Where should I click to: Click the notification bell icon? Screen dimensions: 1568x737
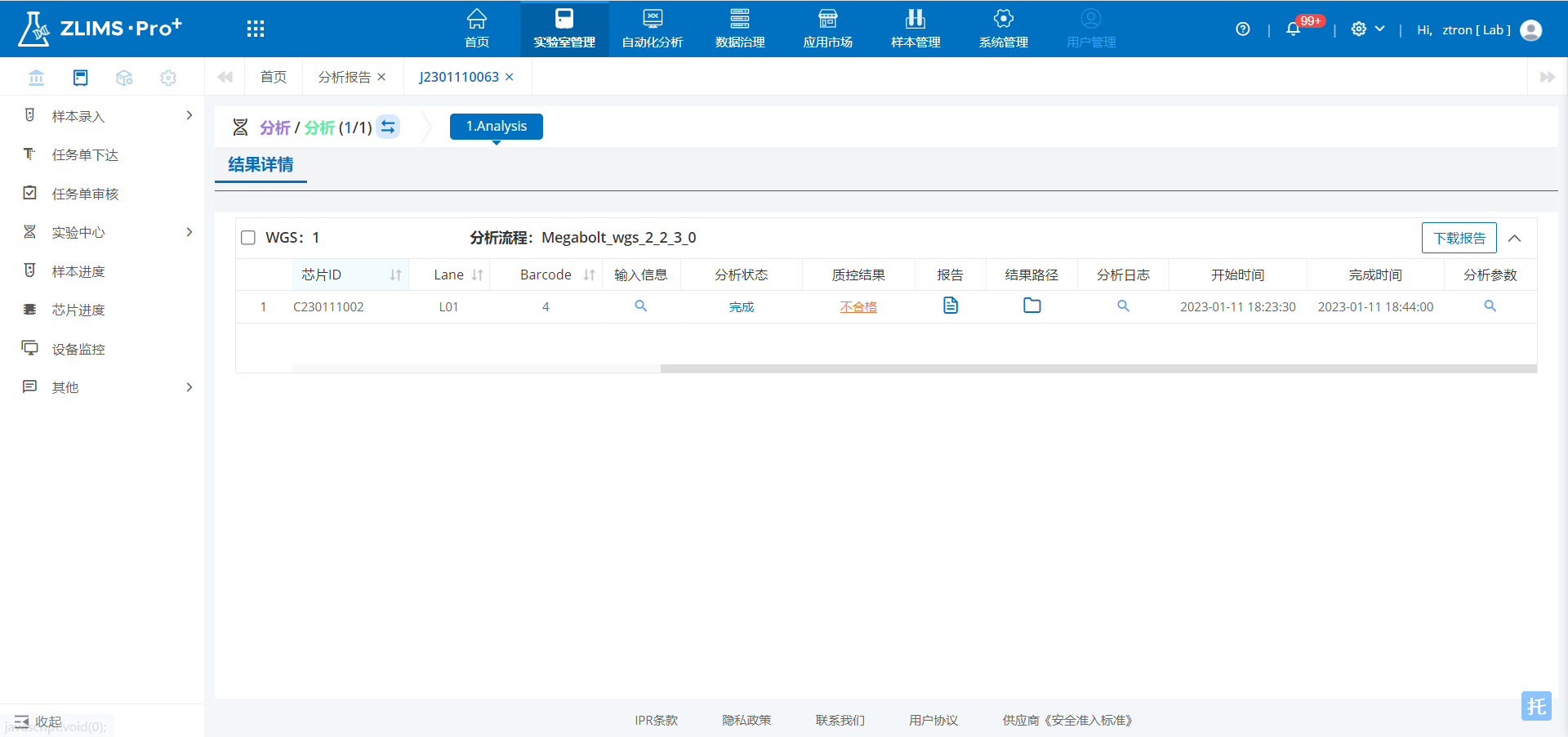(x=1293, y=29)
